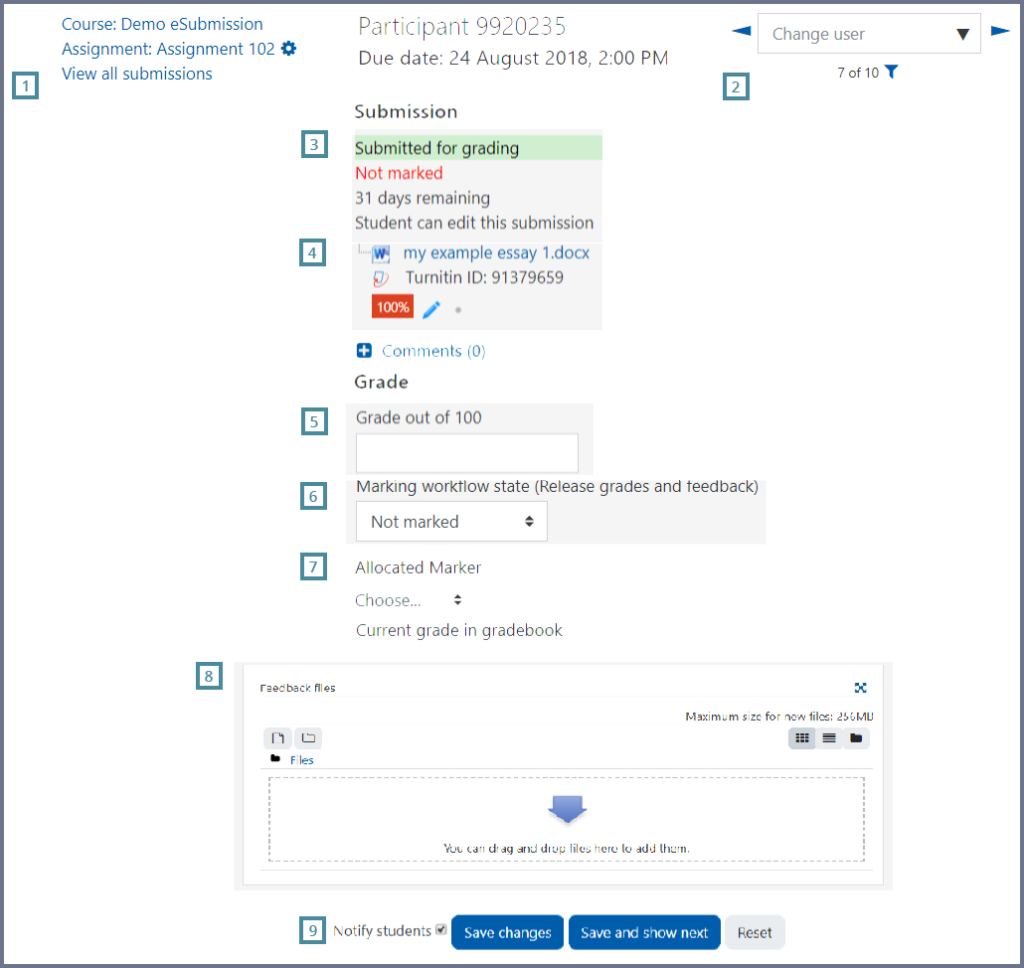This screenshot has height=968, width=1024.
Task: Navigate to the next participant with the right arrow
Action: point(1000,30)
